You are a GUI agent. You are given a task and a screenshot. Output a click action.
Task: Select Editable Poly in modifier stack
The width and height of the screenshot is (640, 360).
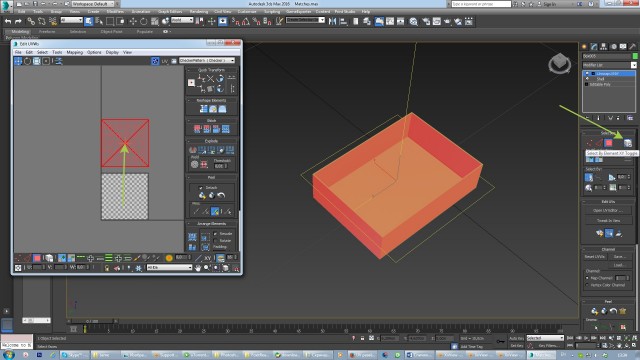pyautogui.click(x=600, y=84)
